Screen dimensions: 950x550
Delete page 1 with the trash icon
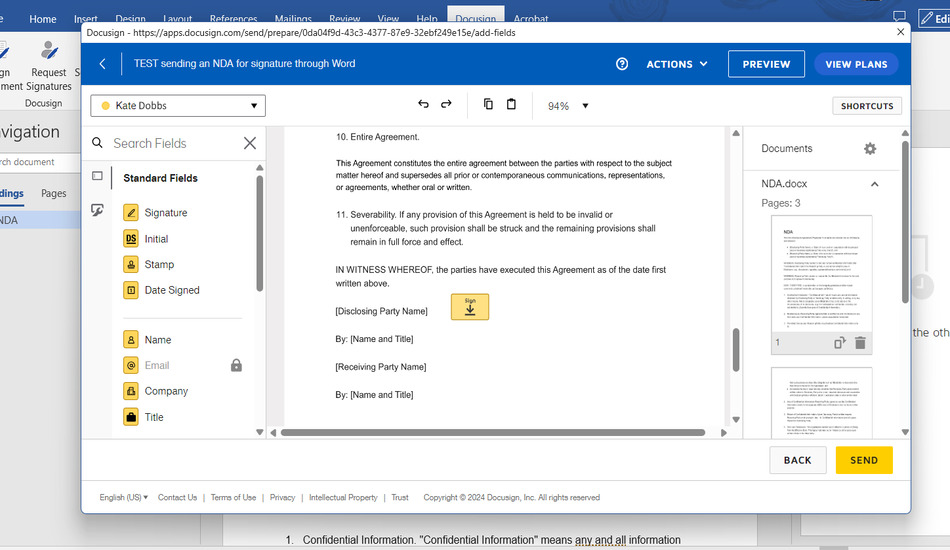[x=860, y=343]
